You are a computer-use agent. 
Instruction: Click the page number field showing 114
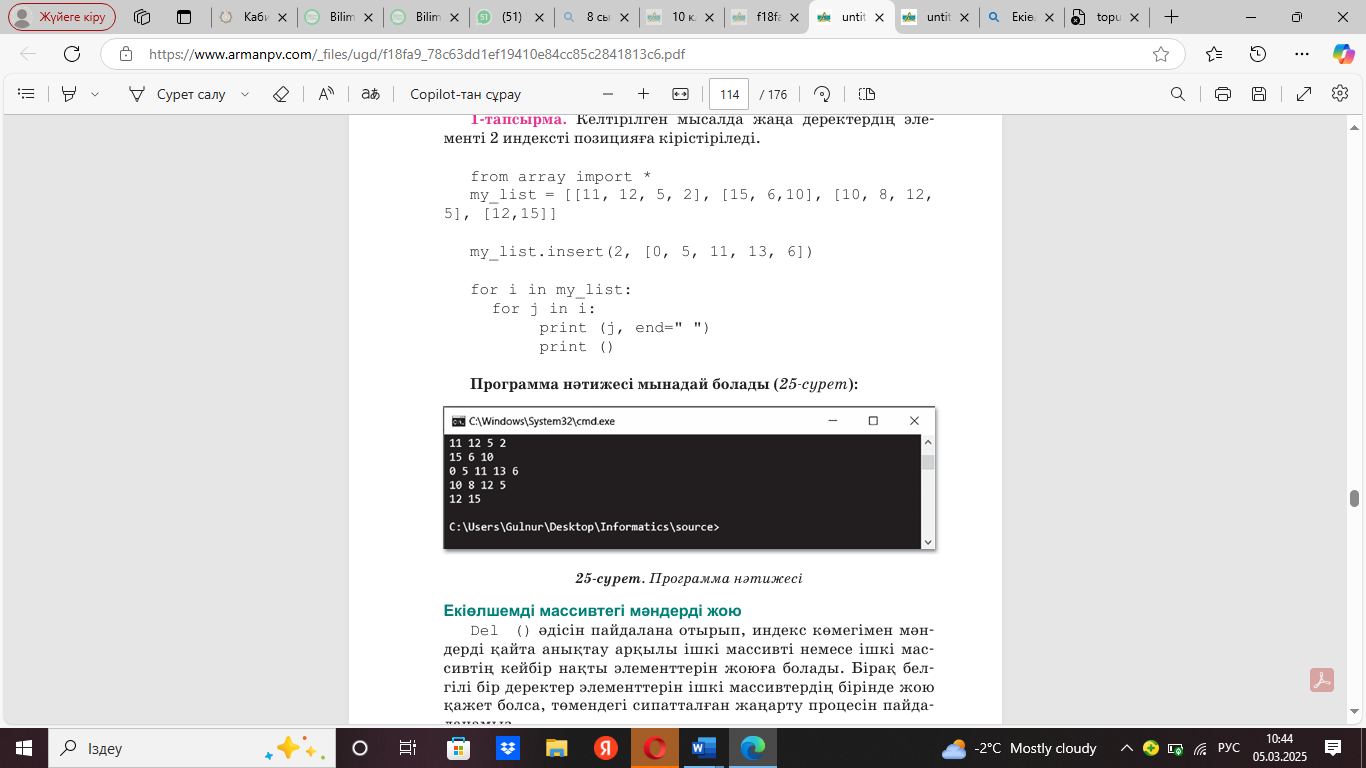tap(729, 94)
